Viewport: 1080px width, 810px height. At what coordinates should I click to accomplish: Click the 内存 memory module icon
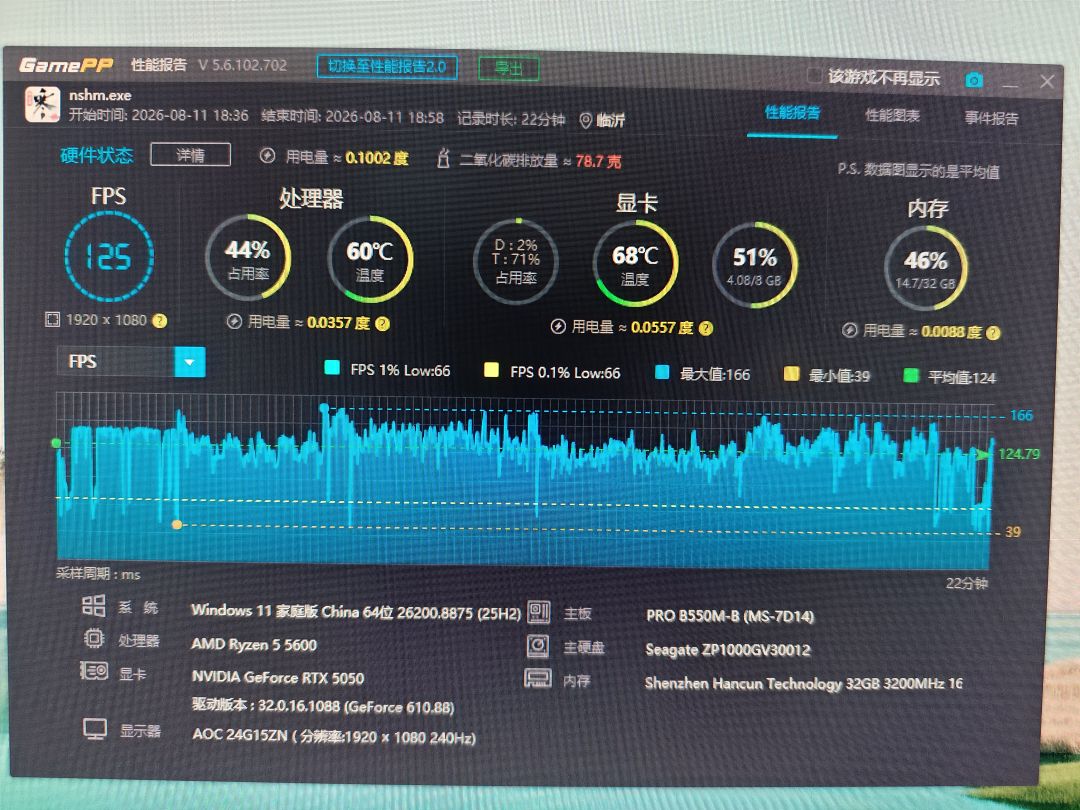tap(538, 678)
